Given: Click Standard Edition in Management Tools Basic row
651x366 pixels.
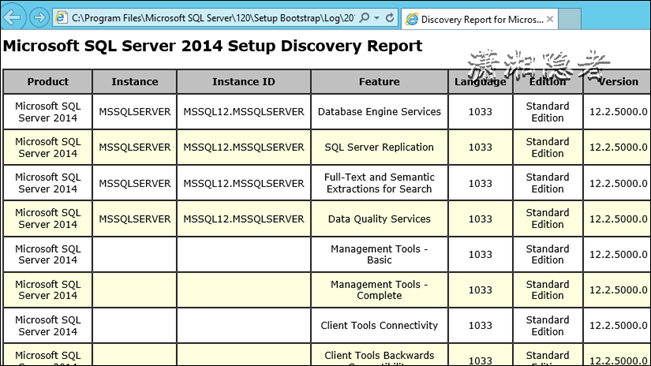Looking at the screenshot, I should 548,254.
